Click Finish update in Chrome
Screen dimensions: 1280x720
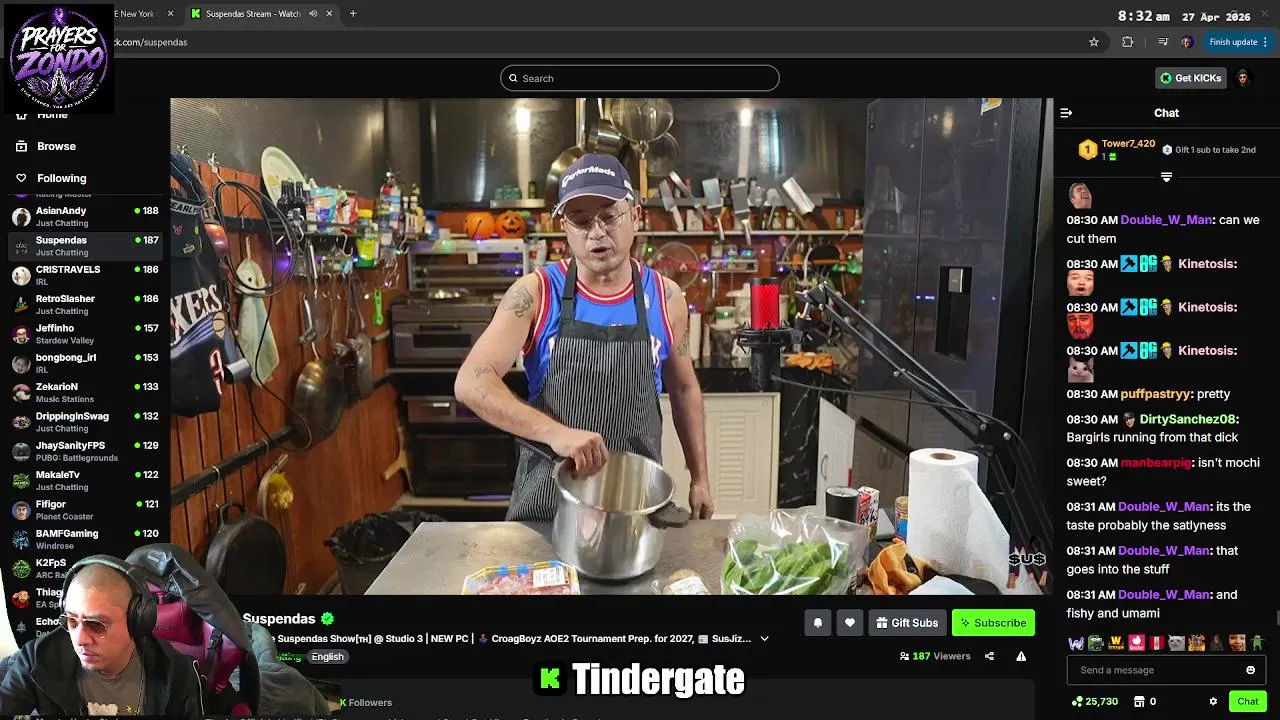click(1233, 42)
